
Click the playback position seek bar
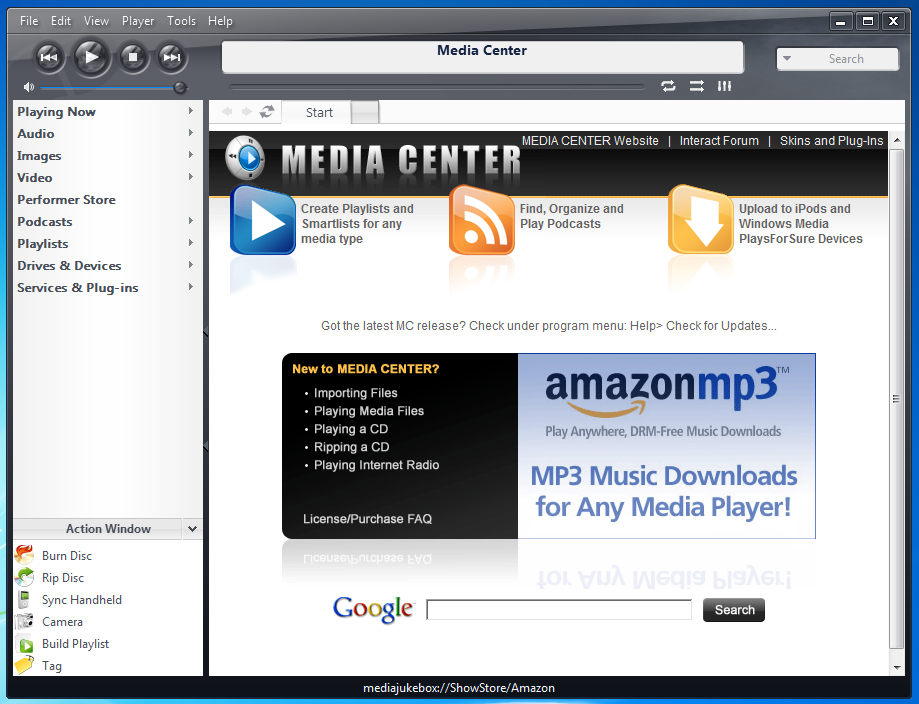pyautogui.click(x=437, y=87)
